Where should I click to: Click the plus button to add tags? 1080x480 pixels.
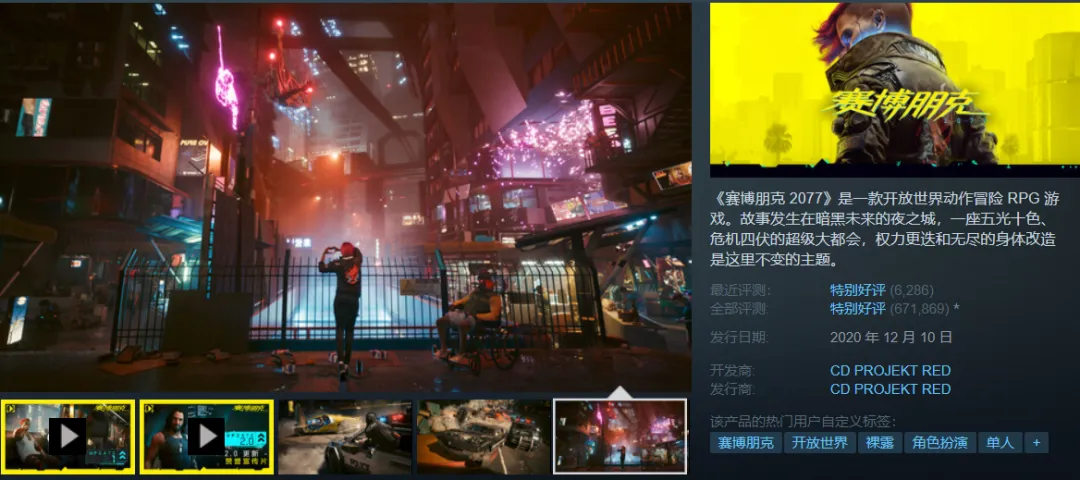(x=1037, y=443)
